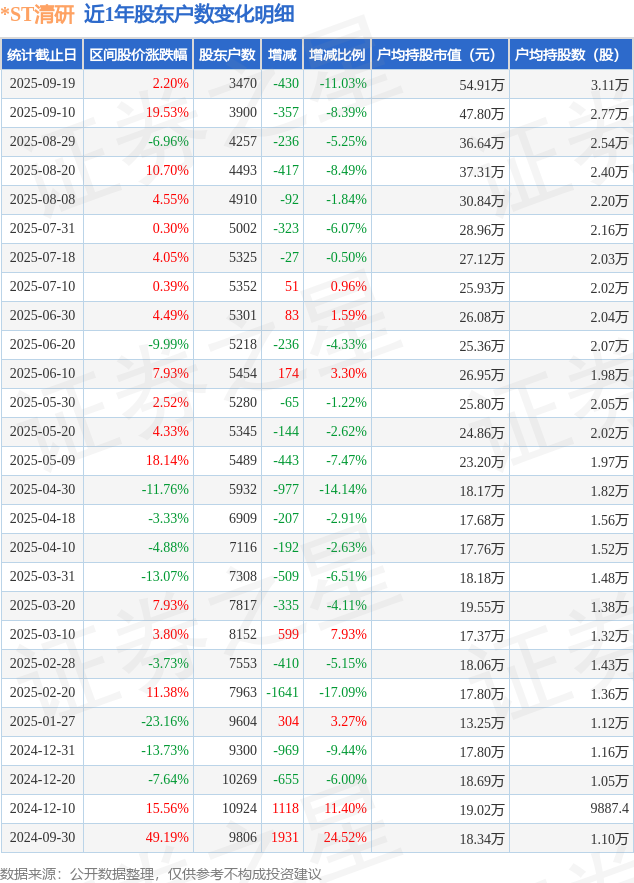Click the *ST清研 stock name in title
This screenshot has height=883, width=634.
click(38, 14)
